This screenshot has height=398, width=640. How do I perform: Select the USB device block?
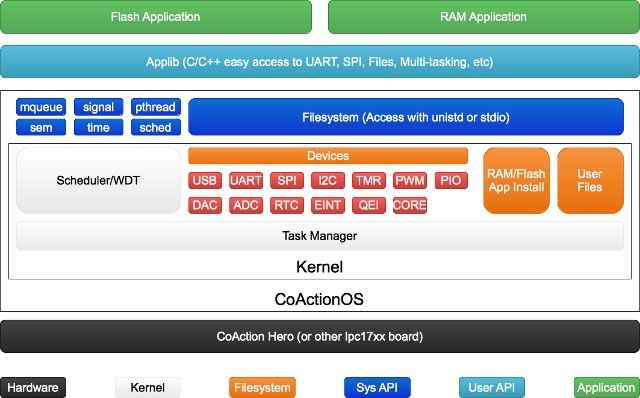click(205, 180)
